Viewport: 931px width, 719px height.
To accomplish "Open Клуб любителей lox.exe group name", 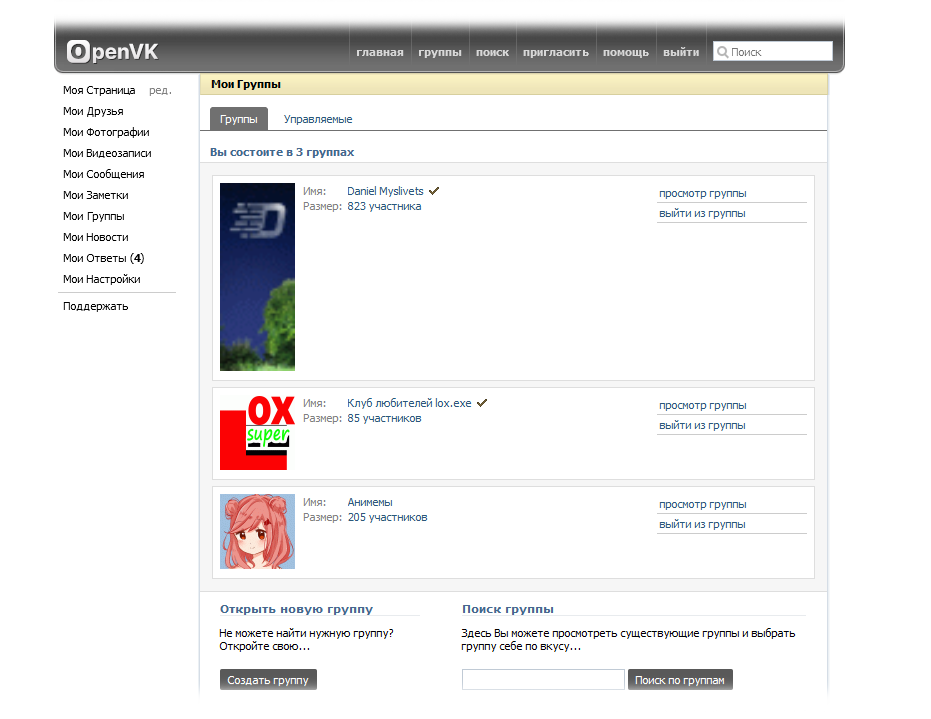I will [x=409, y=403].
